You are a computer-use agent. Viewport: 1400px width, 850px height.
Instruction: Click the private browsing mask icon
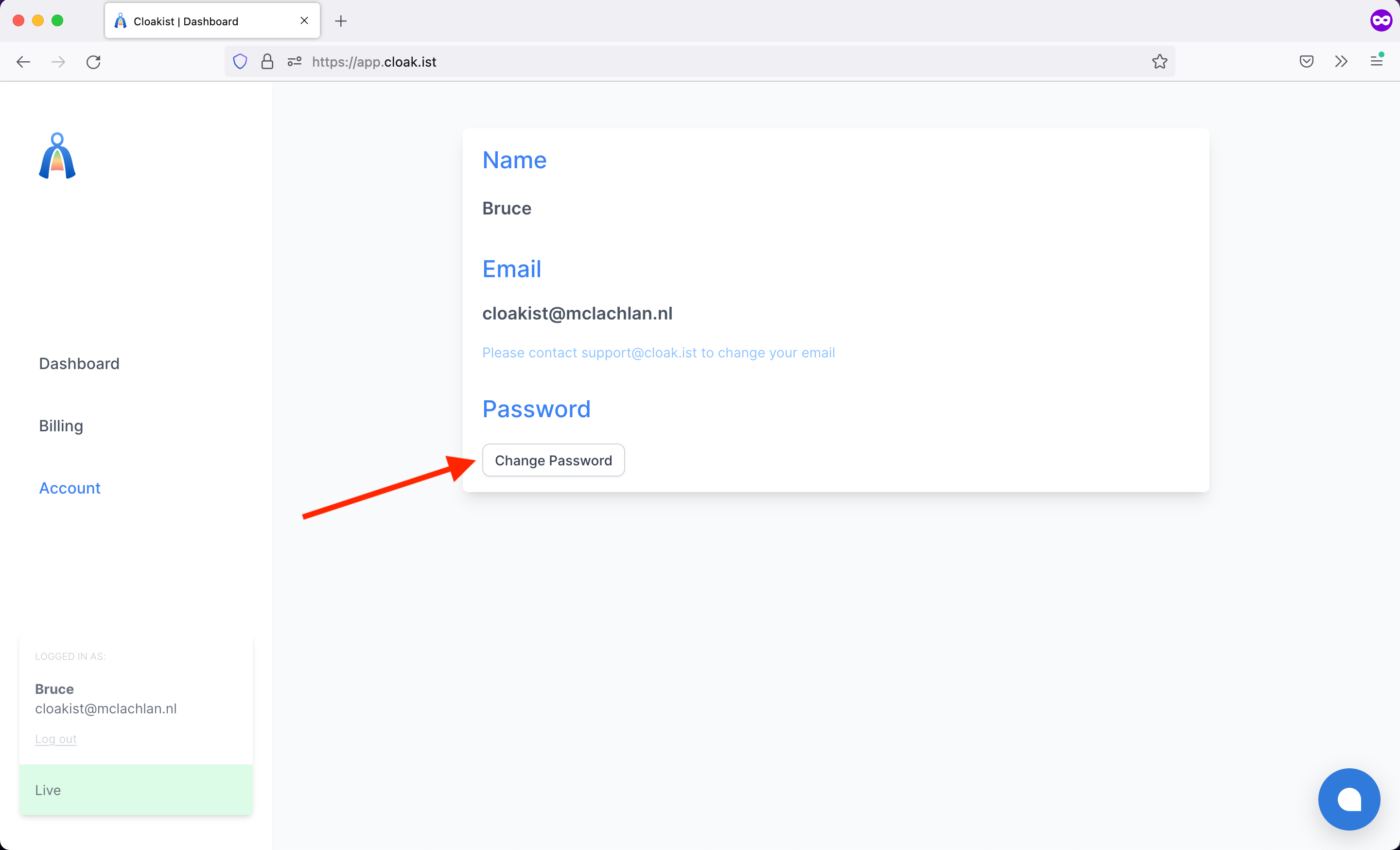pos(1381,21)
